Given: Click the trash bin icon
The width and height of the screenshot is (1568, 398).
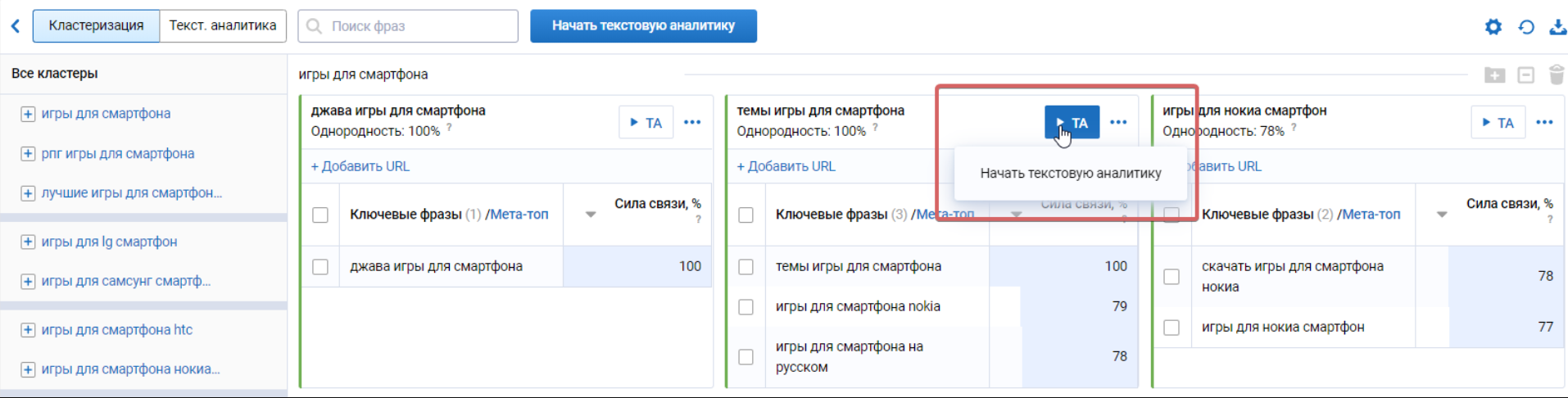Looking at the screenshot, I should coord(1557,75).
